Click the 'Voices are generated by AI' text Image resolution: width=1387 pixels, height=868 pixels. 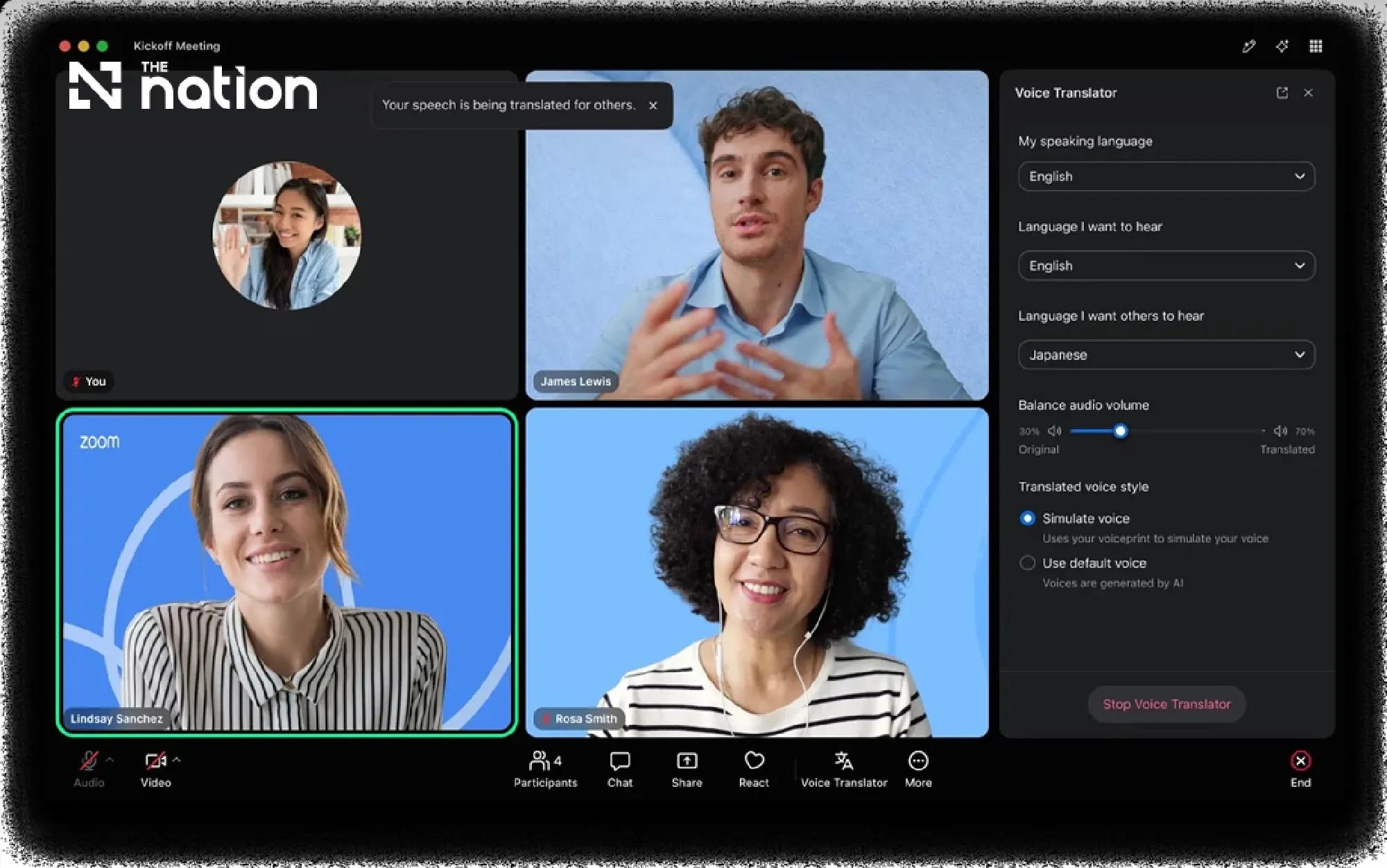pyautogui.click(x=1113, y=584)
